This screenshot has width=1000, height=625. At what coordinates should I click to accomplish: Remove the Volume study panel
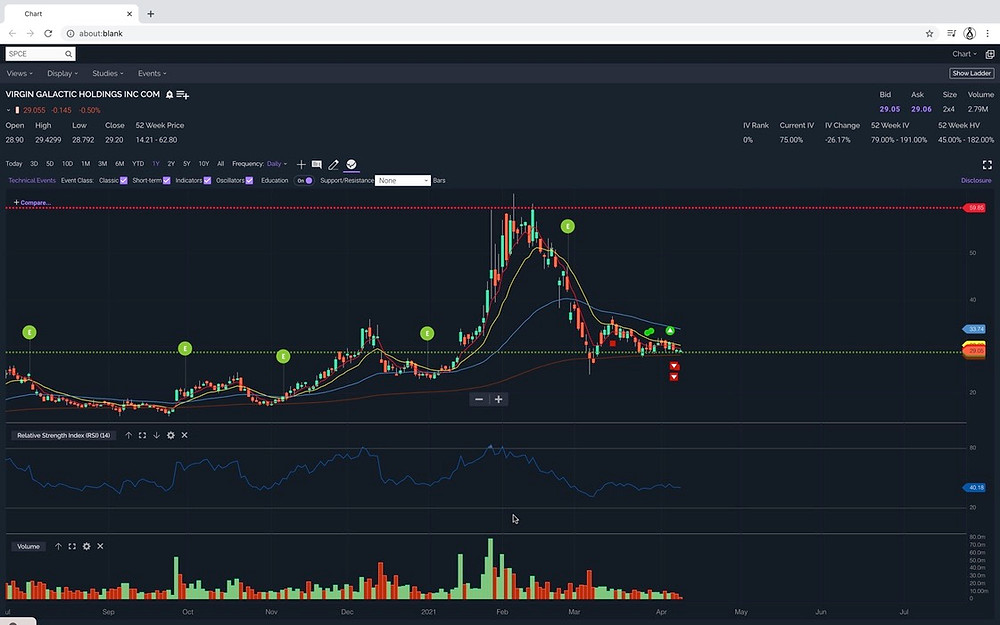coord(100,546)
